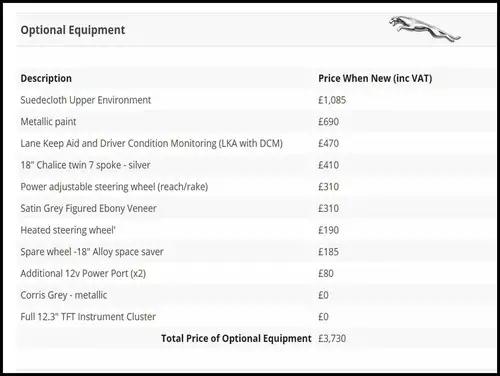Click the Satin Grey Figured Ebony Veneer entry
The height and width of the screenshot is (376, 500).
(88, 209)
